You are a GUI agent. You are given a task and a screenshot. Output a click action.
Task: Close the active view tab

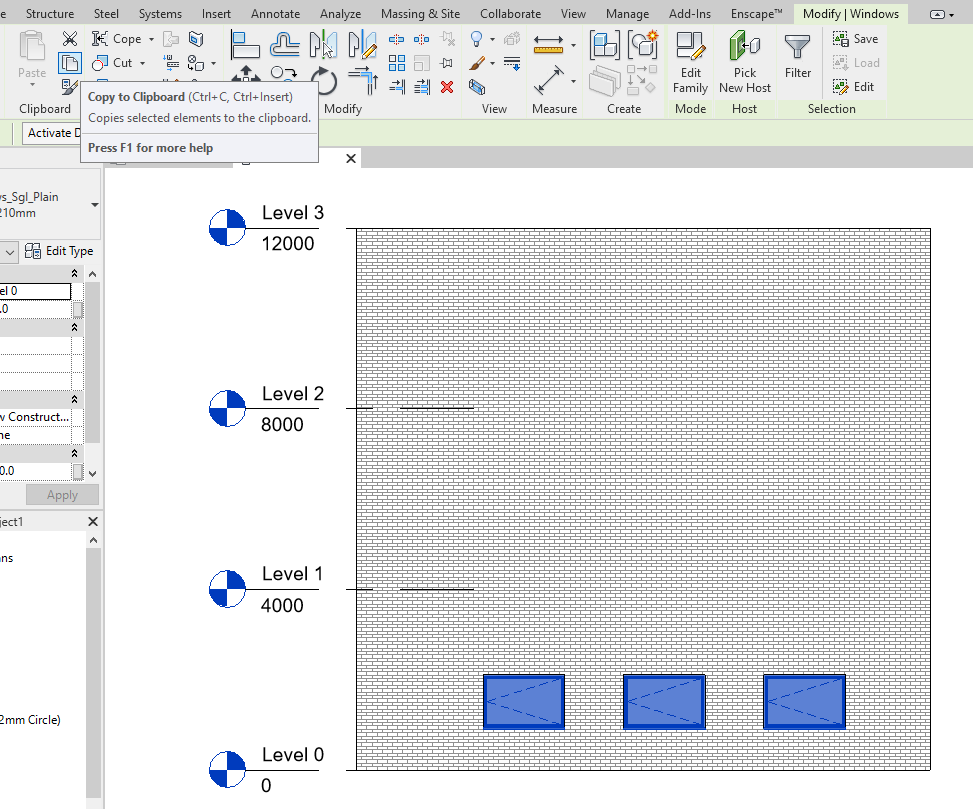pos(351,159)
